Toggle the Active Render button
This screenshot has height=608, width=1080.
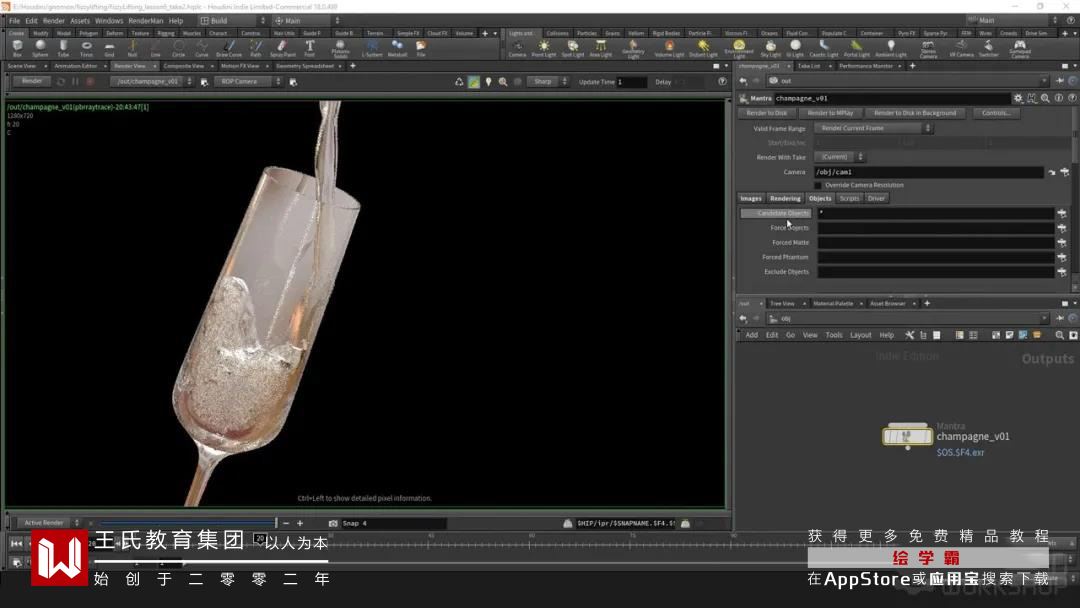click(45, 523)
